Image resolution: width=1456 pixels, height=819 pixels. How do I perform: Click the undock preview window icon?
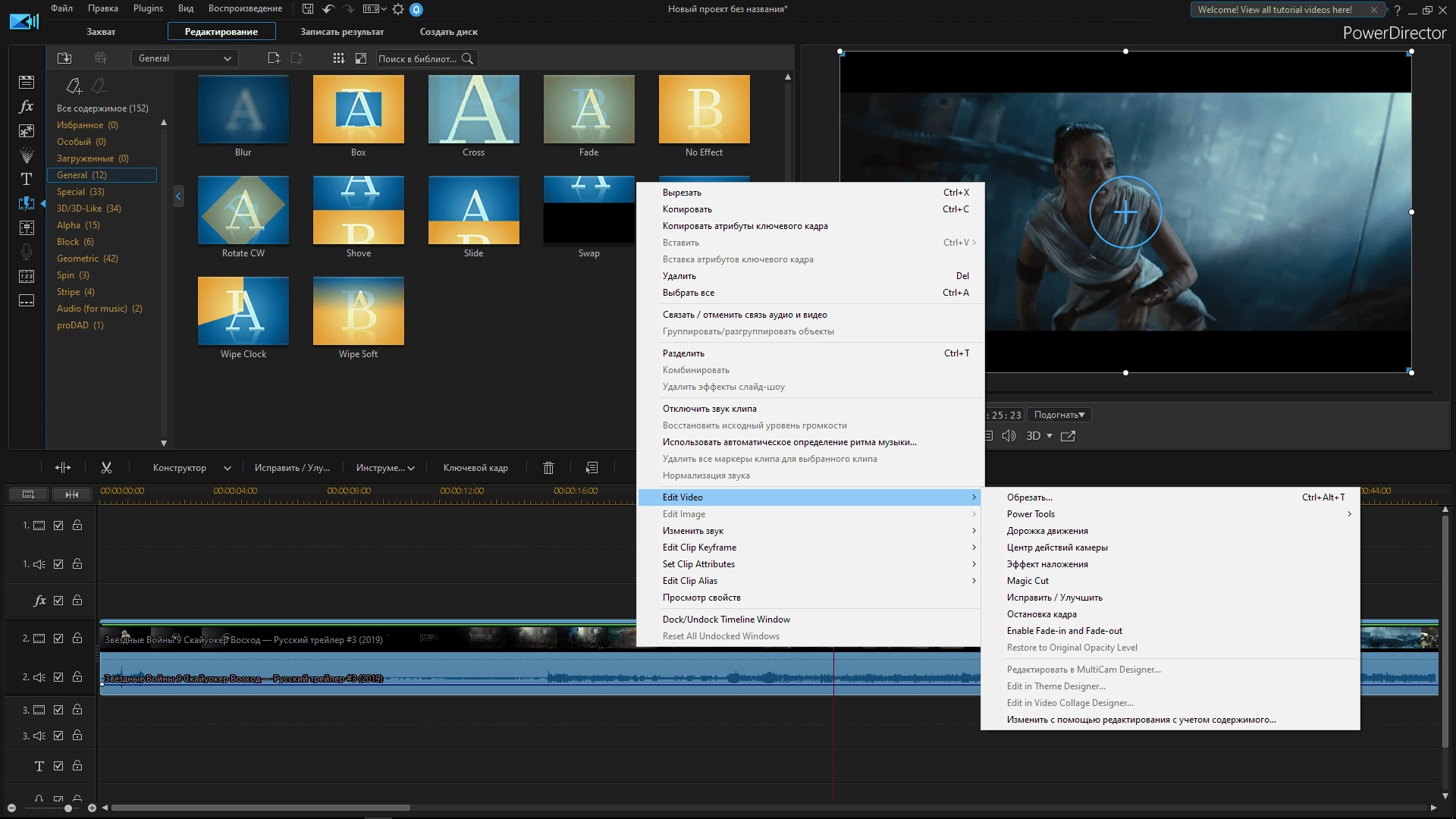tap(1068, 436)
